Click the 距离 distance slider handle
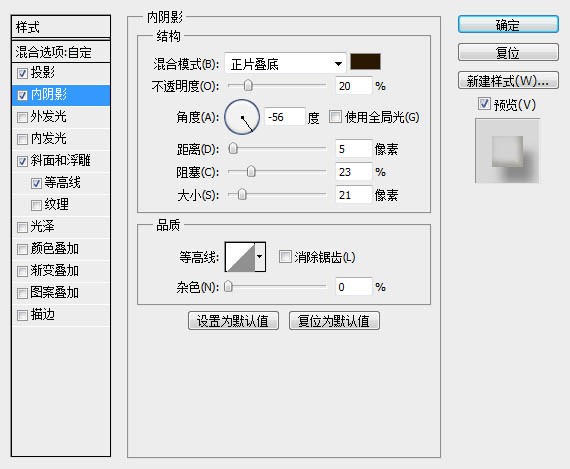This screenshot has width=570, height=469. [x=233, y=148]
